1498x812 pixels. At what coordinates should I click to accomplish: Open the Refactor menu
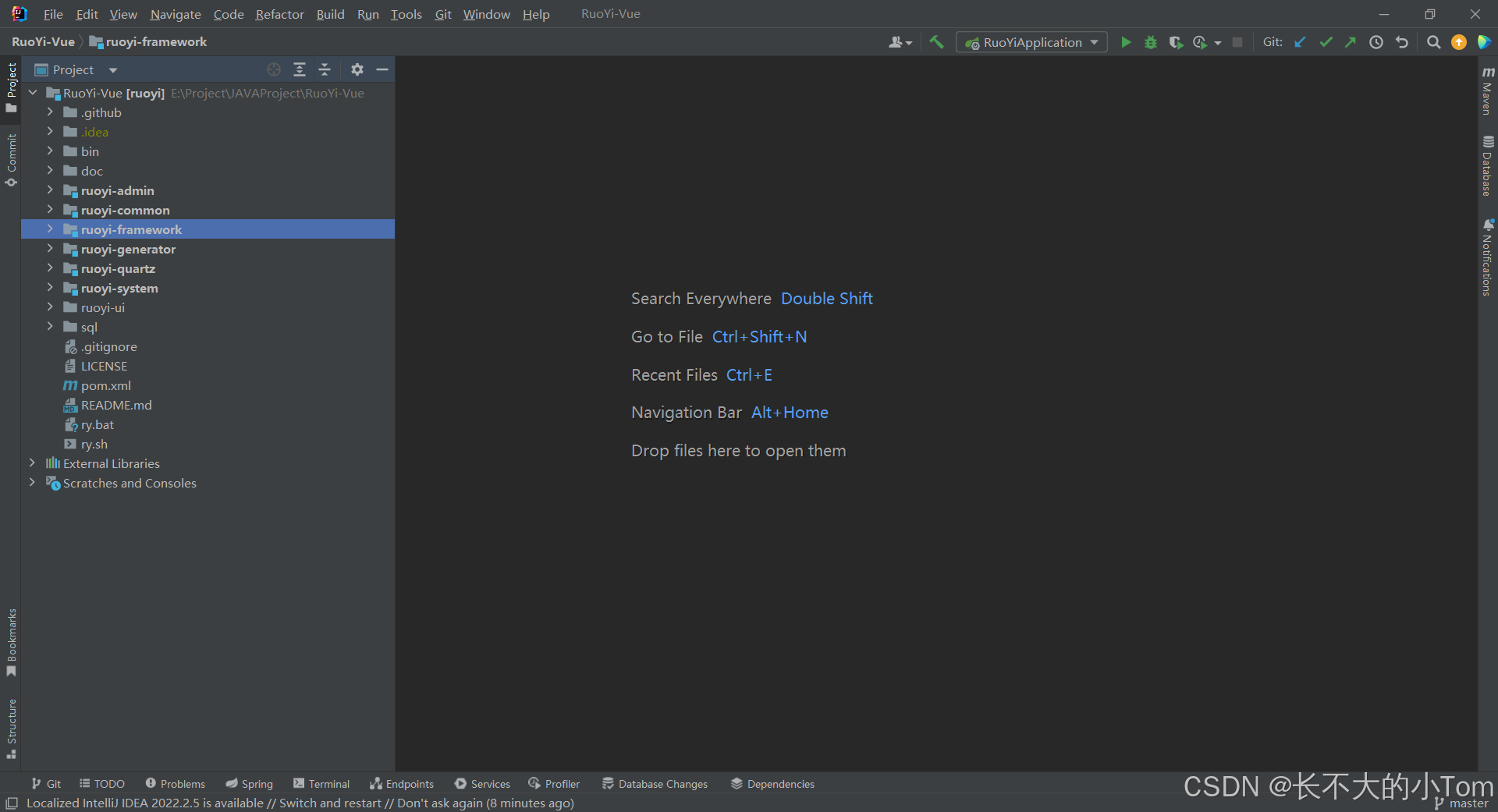pos(279,14)
